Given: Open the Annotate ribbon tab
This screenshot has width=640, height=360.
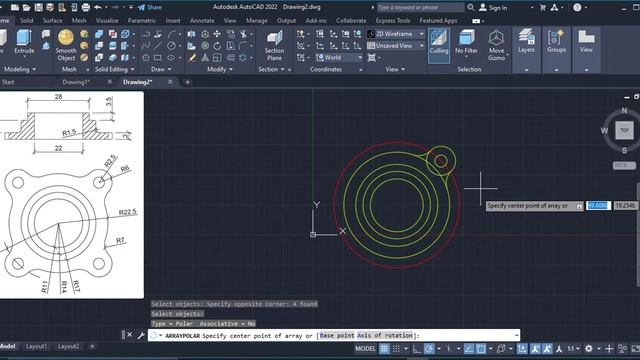Looking at the screenshot, I should click(x=202, y=20).
